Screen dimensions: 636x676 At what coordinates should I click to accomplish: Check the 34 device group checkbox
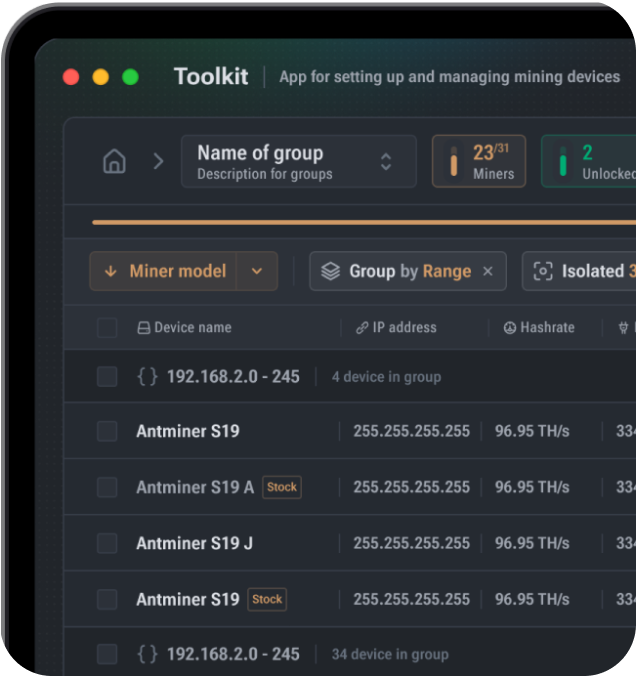point(107,654)
